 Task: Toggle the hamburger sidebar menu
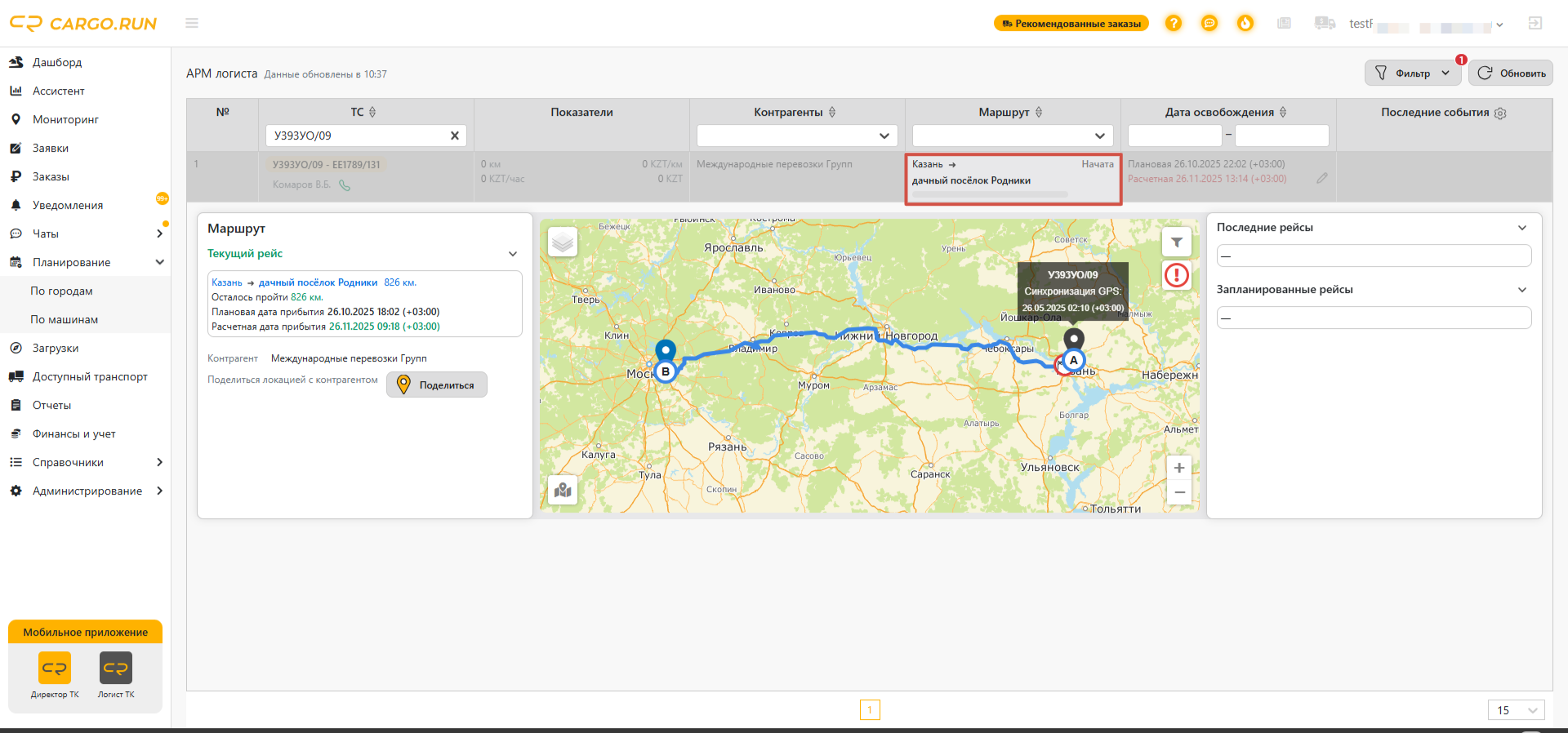192,24
